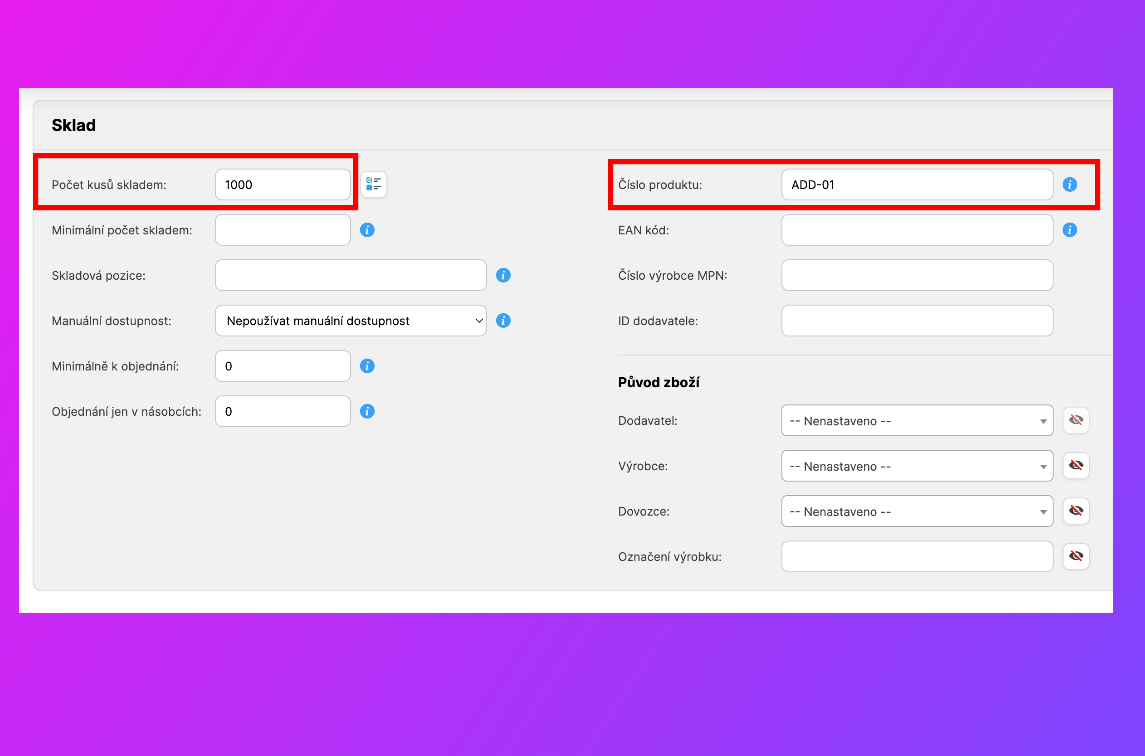This screenshot has height=756, width=1145.
Task: Open info tooltip for Skladová pozice
Action: click(503, 275)
